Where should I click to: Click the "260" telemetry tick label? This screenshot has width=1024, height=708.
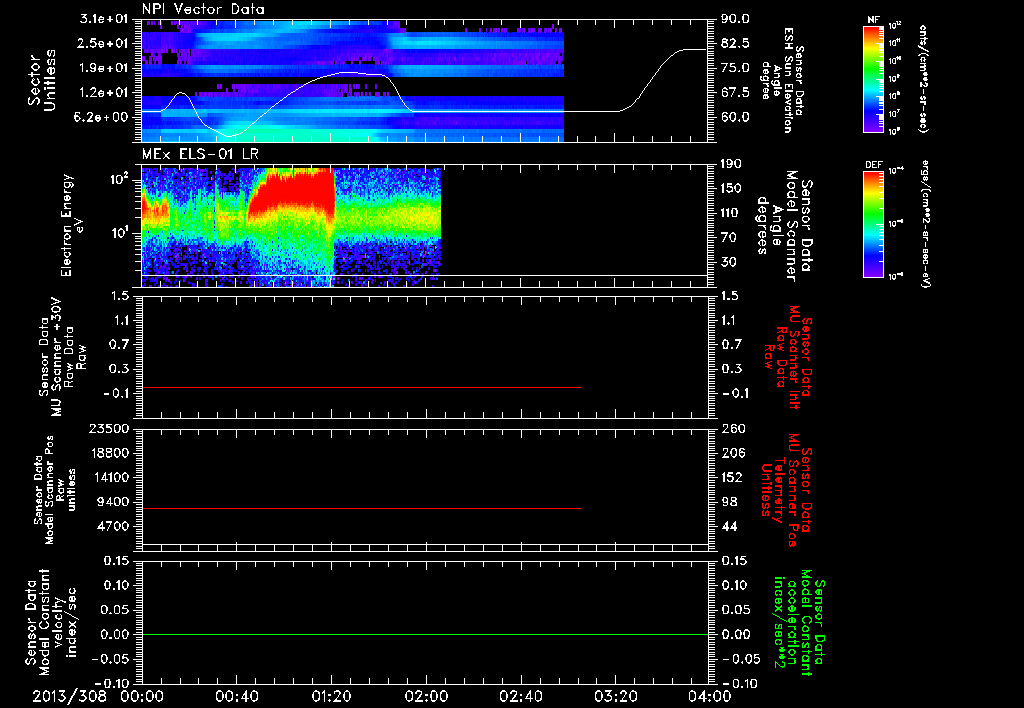click(x=731, y=428)
